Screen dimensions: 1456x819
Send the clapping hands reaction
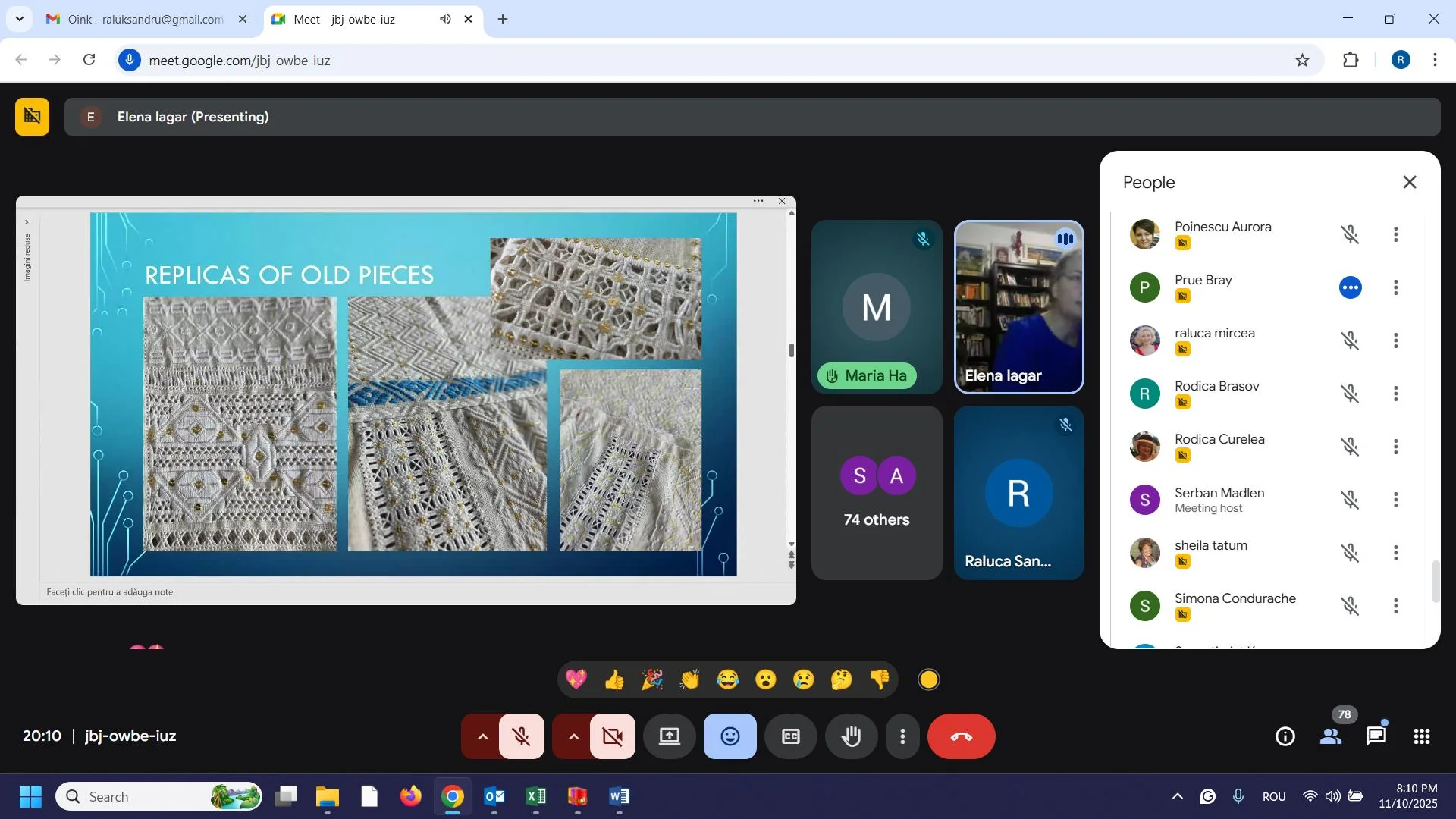pyautogui.click(x=690, y=679)
